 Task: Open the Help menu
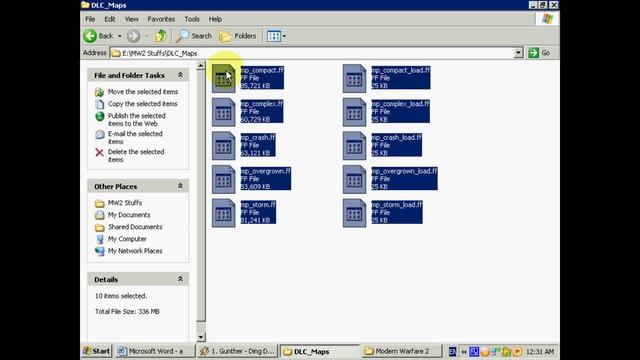click(215, 19)
